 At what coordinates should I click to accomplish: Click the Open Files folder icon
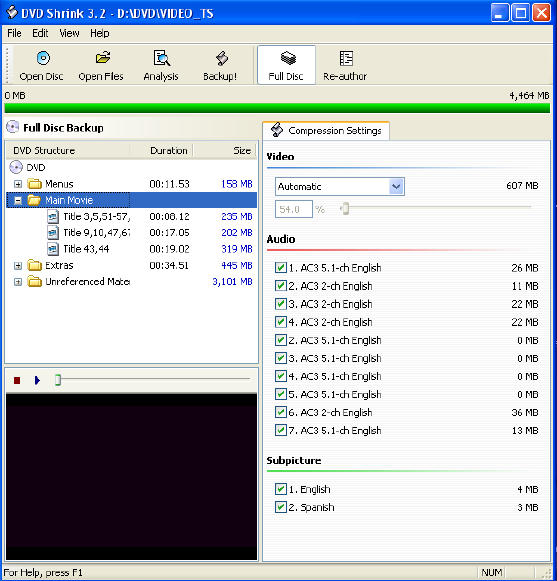click(x=103, y=58)
